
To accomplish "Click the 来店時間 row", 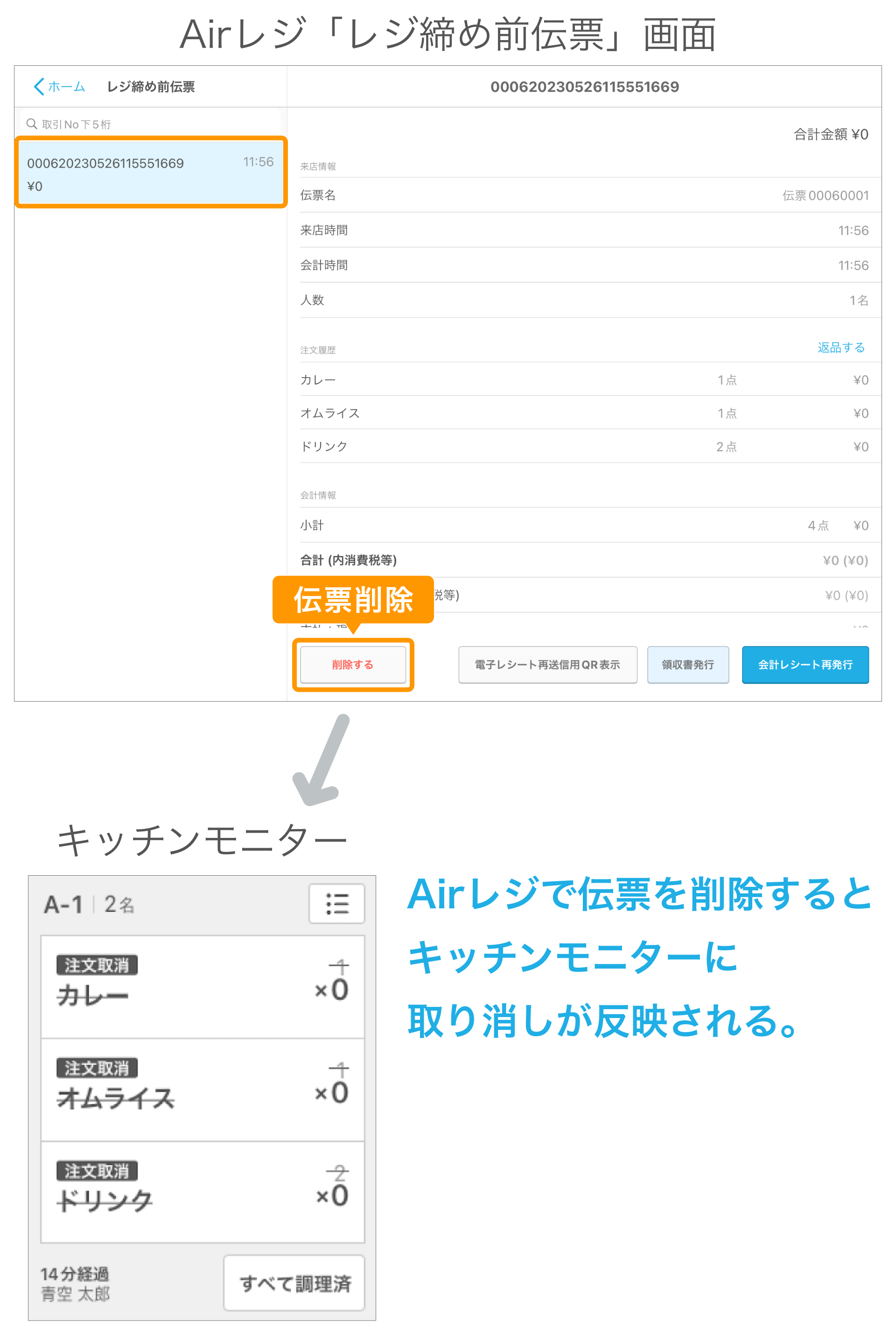I will tap(590, 230).
